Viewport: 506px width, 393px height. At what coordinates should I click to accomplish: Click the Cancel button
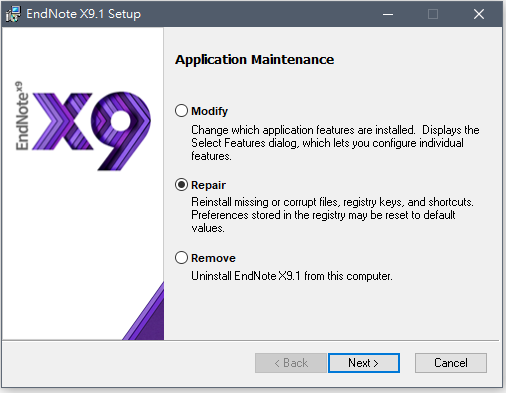coord(451,363)
